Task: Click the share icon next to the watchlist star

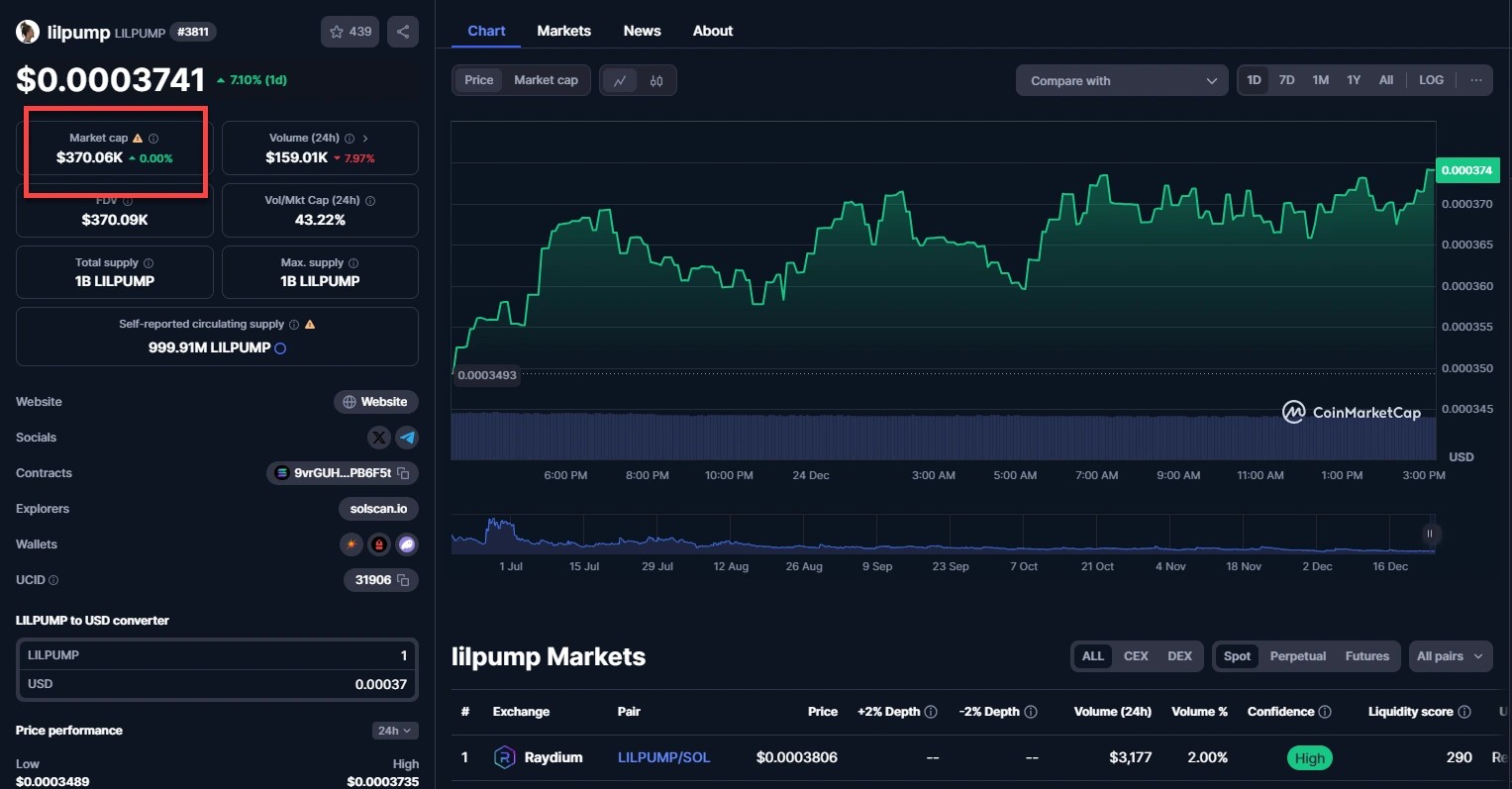Action: [403, 32]
